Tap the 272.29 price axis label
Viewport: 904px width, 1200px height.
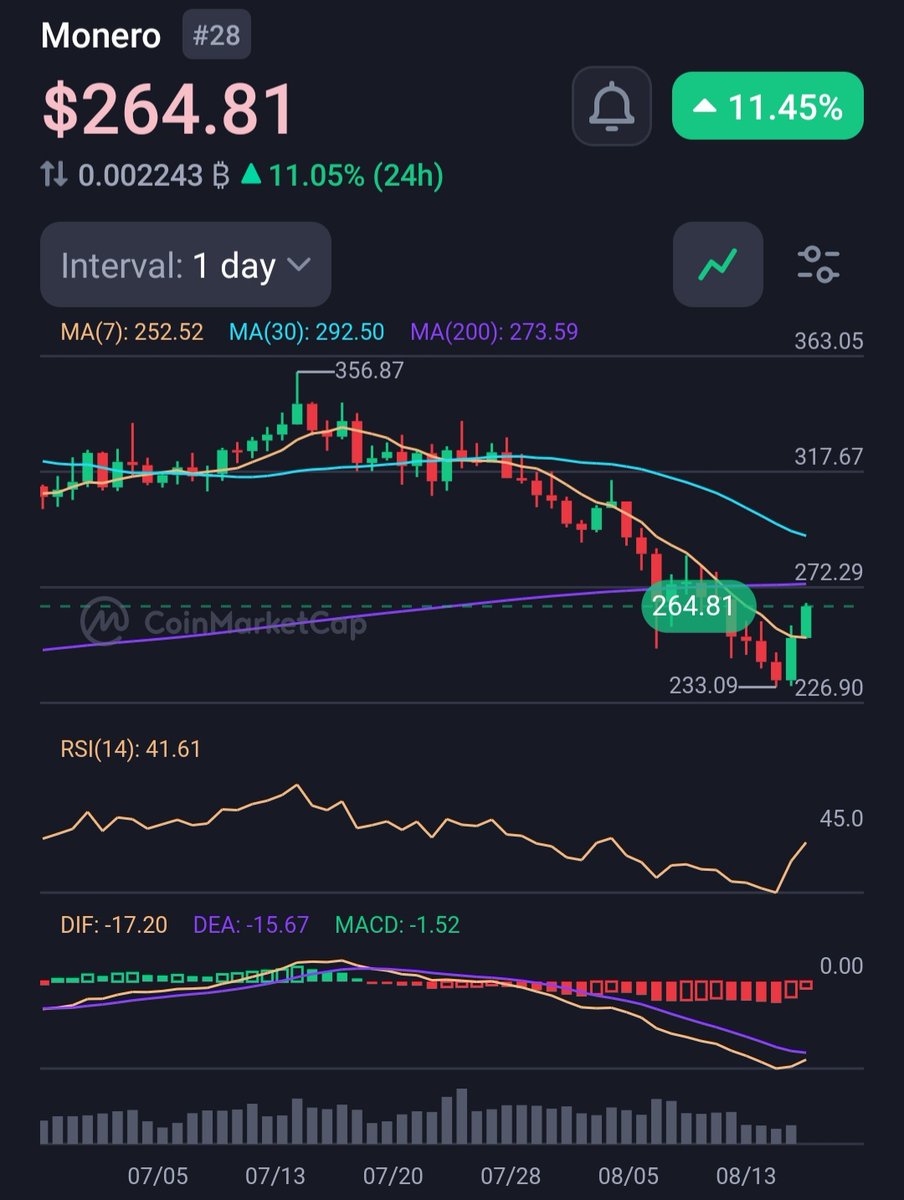click(x=828, y=573)
